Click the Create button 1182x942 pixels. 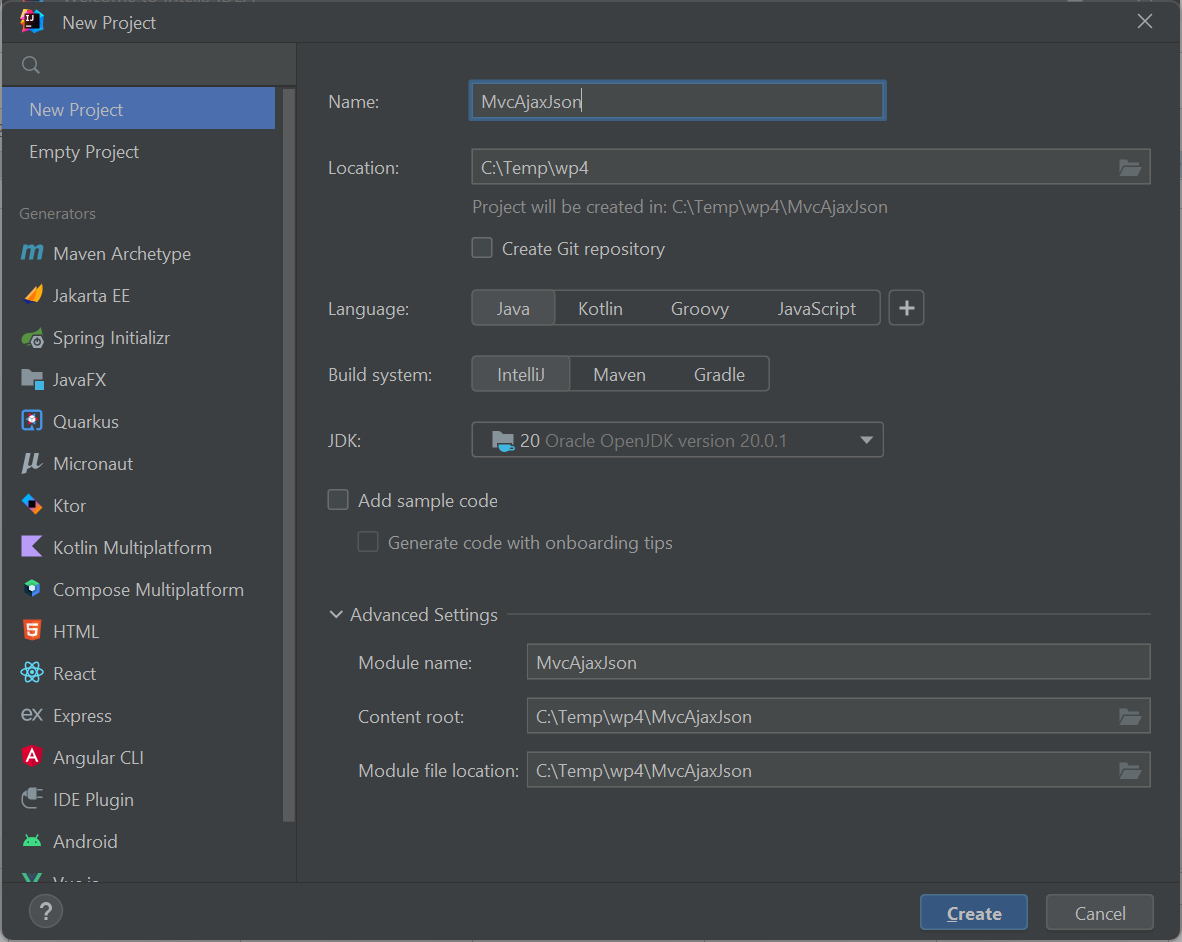pyautogui.click(x=974, y=913)
